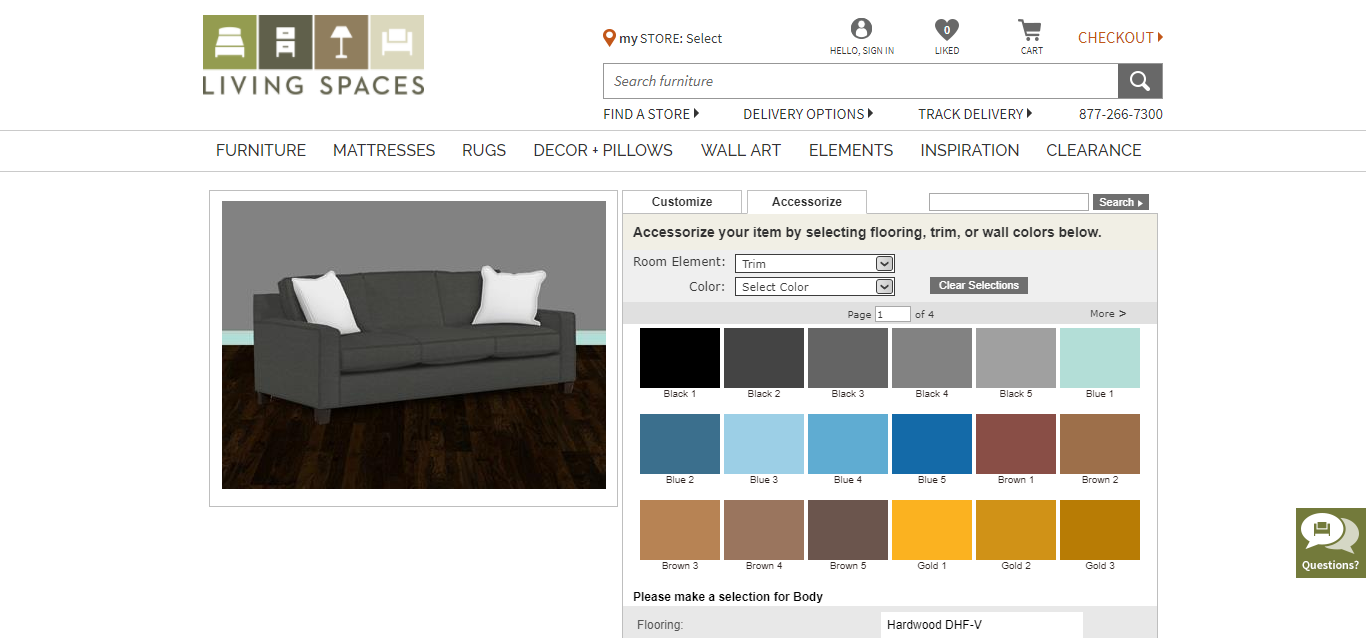
Task: Open the Inspiration menu
Action: tap(970, 150)
